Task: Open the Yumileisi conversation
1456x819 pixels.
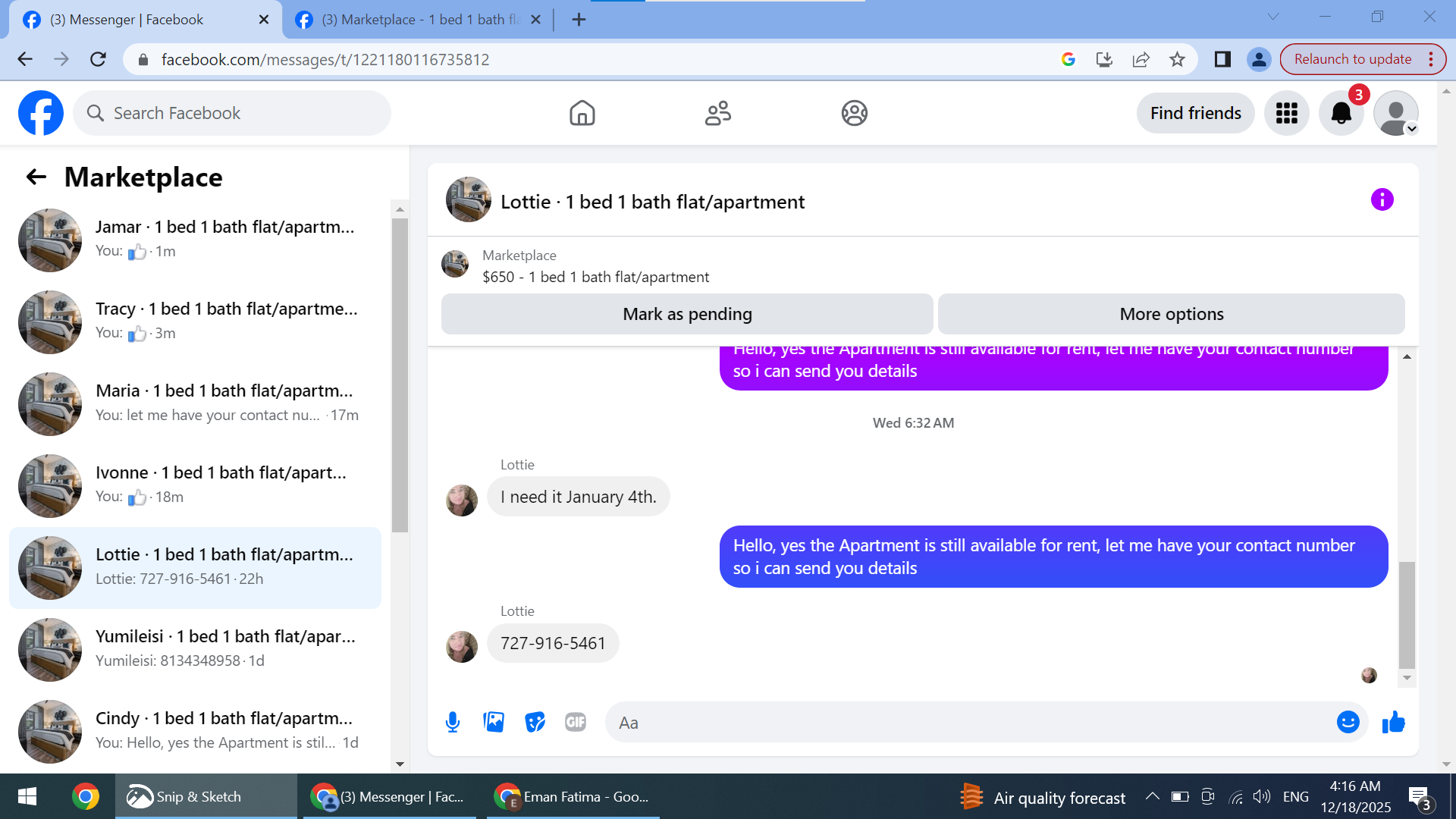Action: pos(195,649)
